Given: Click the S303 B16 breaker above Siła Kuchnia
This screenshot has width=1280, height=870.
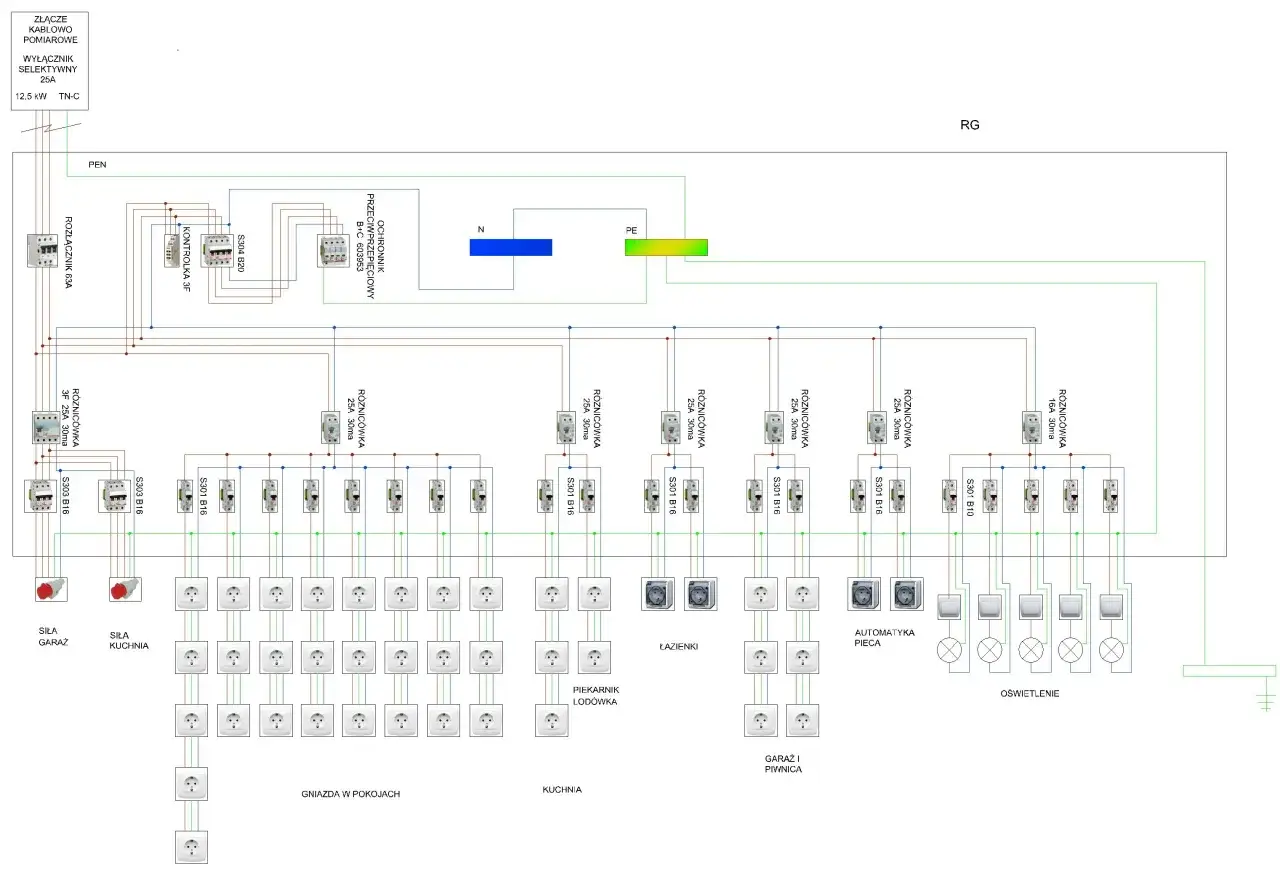Looking at the screenshot, I should [x=116, y=497].
